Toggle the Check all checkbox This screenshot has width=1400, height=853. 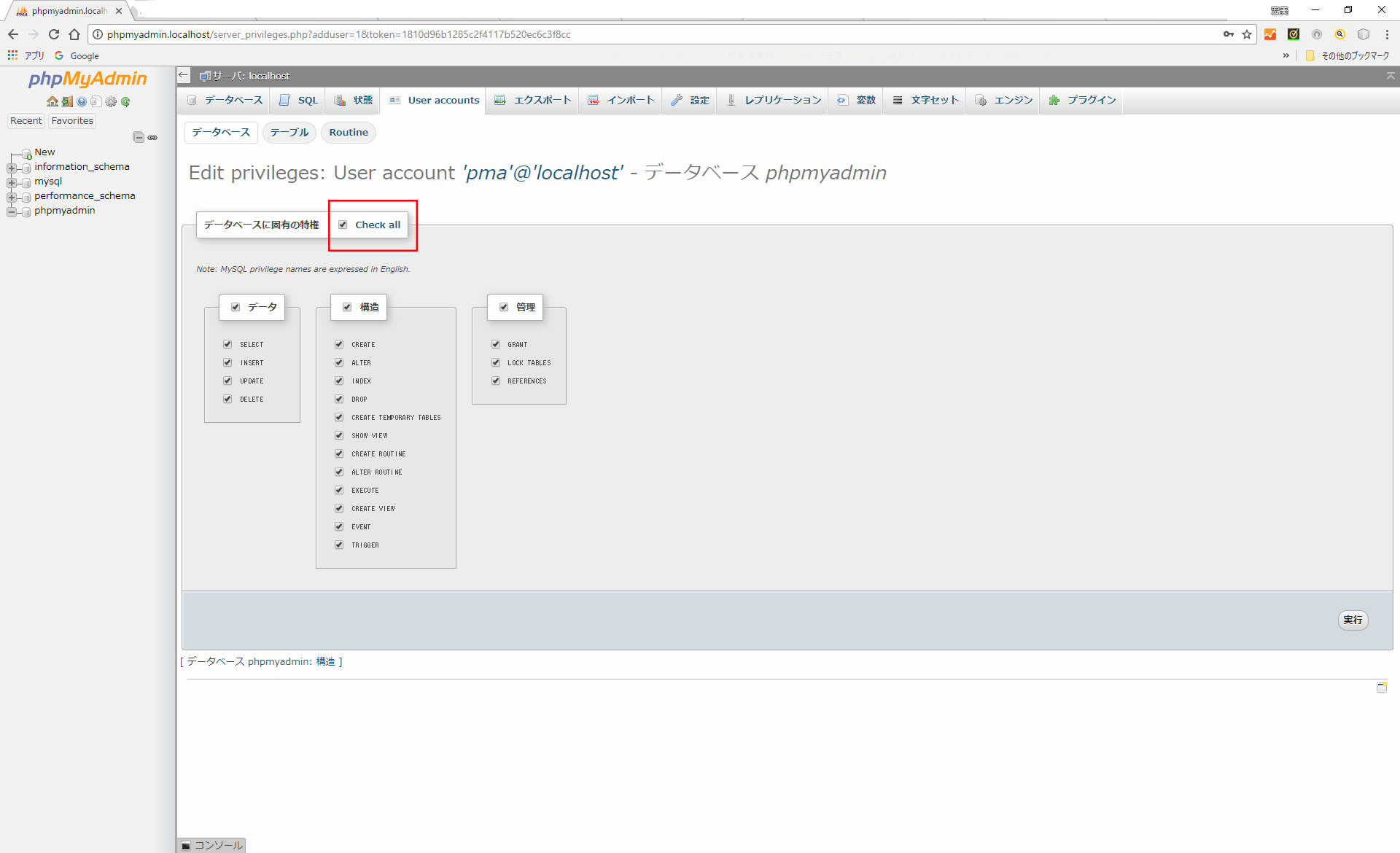click(343, 225)
